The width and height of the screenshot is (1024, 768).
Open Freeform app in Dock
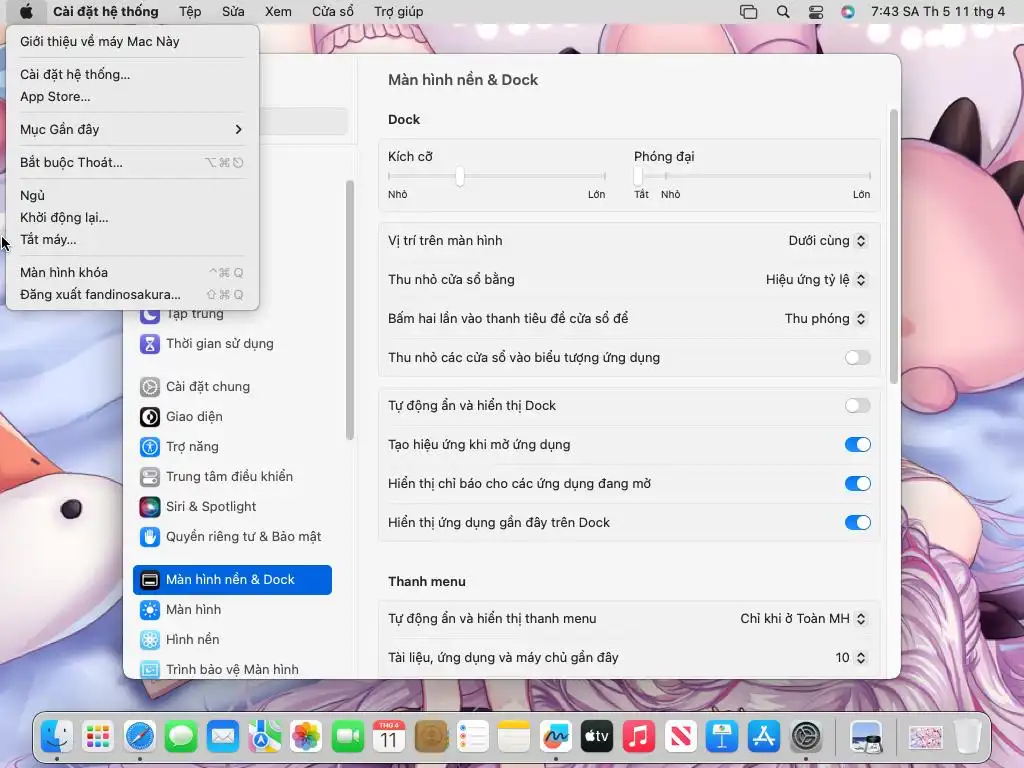pyautogui.click(x=556, y=737)
